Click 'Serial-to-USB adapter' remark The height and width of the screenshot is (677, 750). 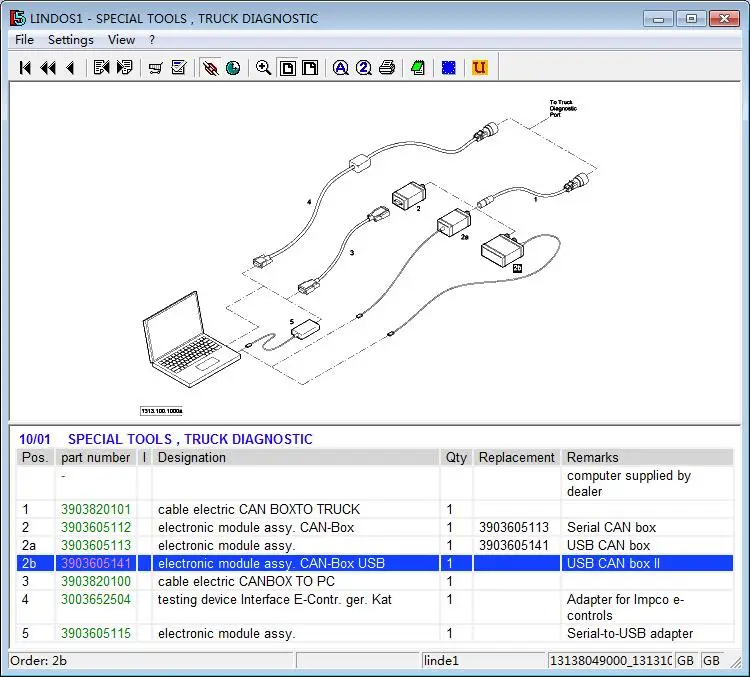(x=630, y=633)
